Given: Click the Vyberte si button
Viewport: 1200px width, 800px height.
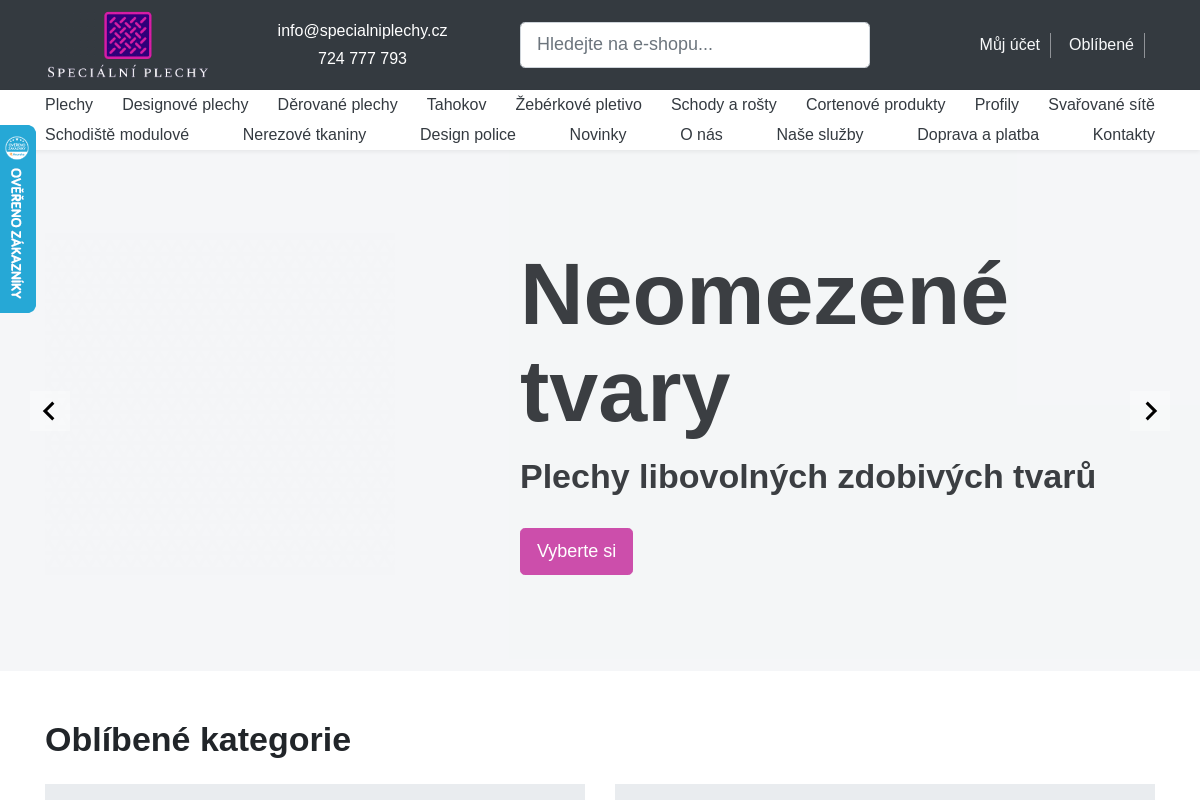Looking at the screenshot, I should [x=576, y=551].
